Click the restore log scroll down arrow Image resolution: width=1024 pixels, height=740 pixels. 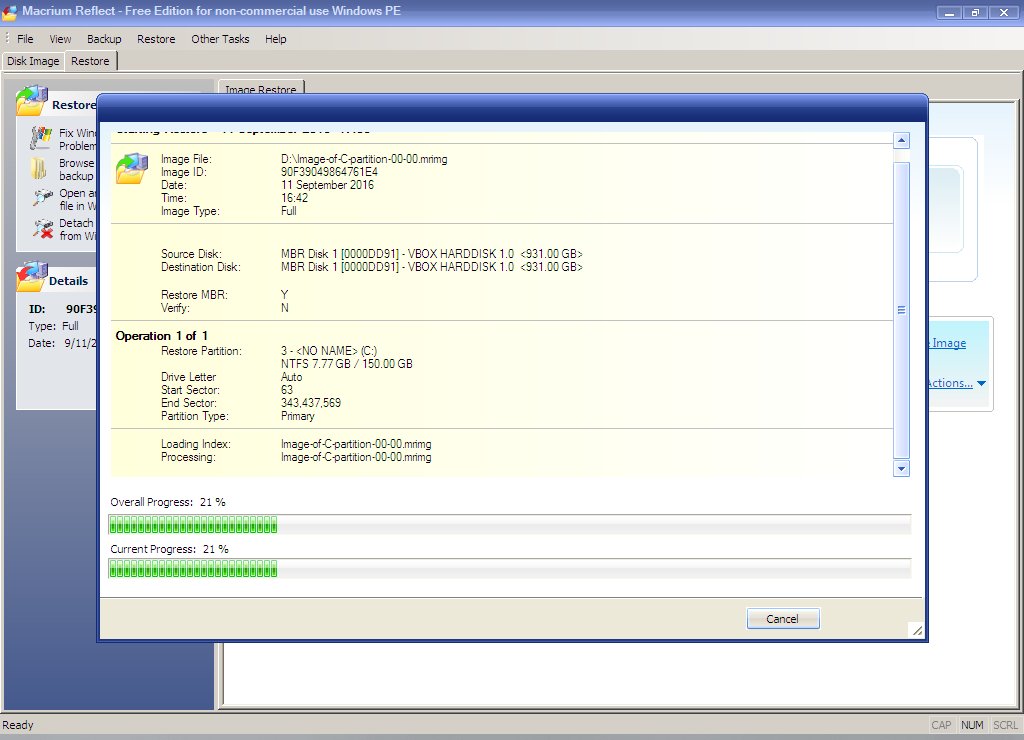click(x=901, y=468)
